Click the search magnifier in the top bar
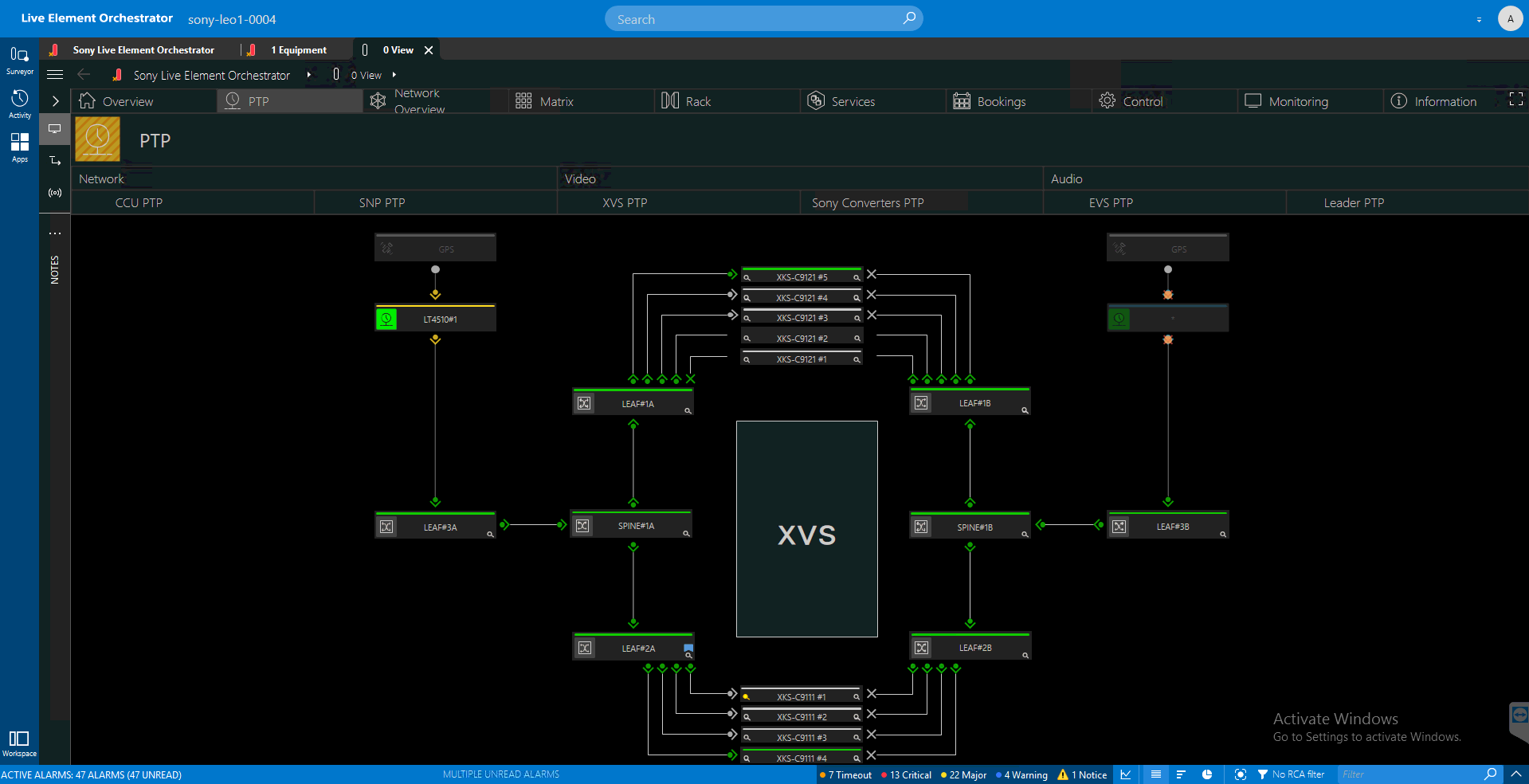Image resolution: width=1529 pixels, height=784 pixels. pyautogui.click(x=909, y=18)
